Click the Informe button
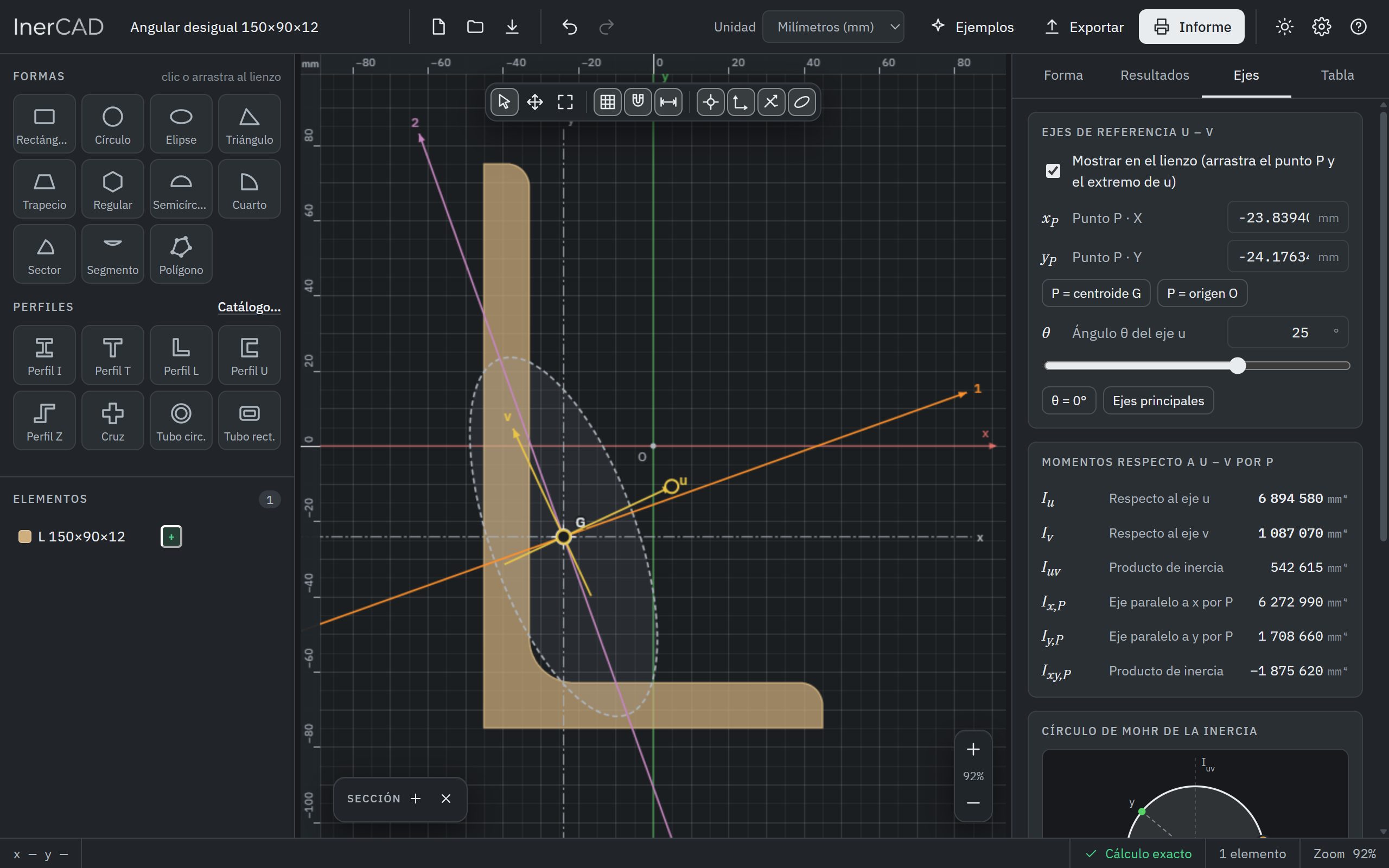1389x868 pixels. click(x=1192, y=27)
